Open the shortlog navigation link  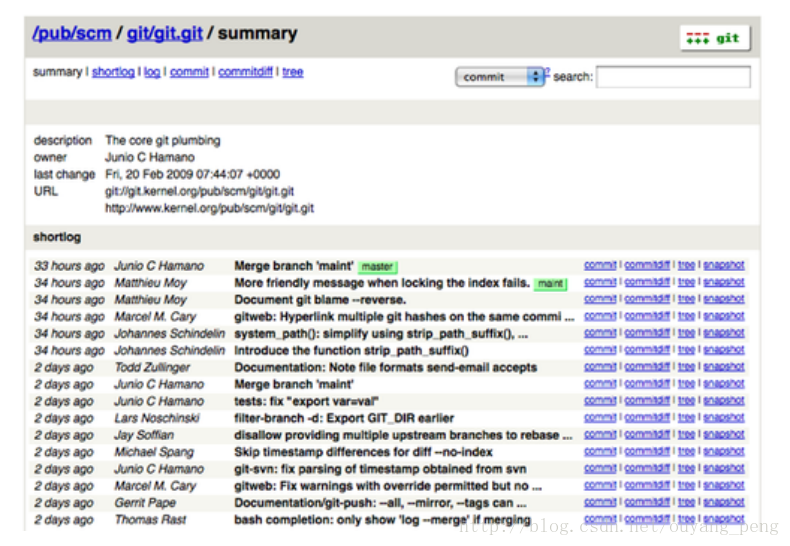(113, 72)
